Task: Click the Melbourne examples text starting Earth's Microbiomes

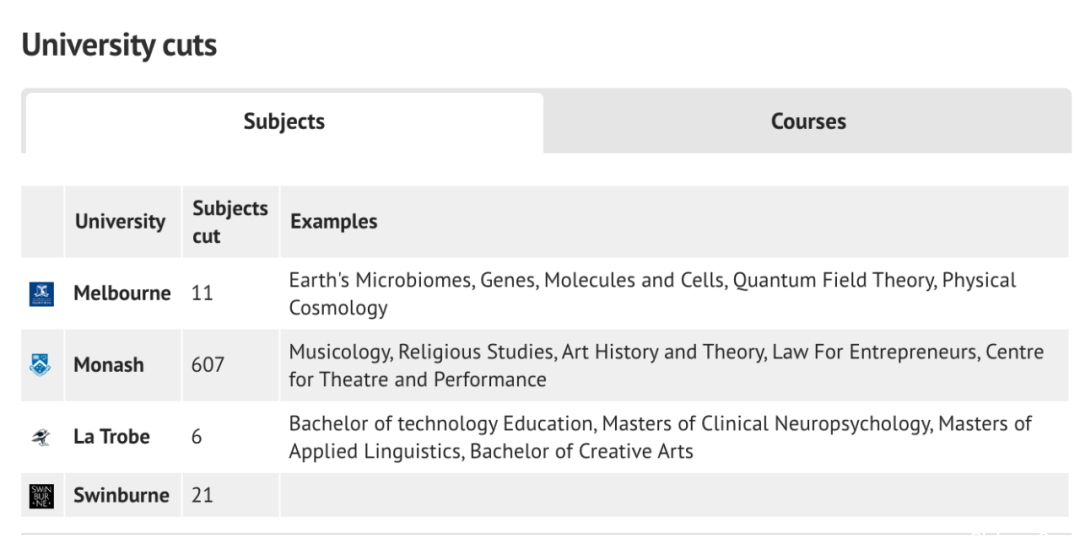Action: (652, 294)
